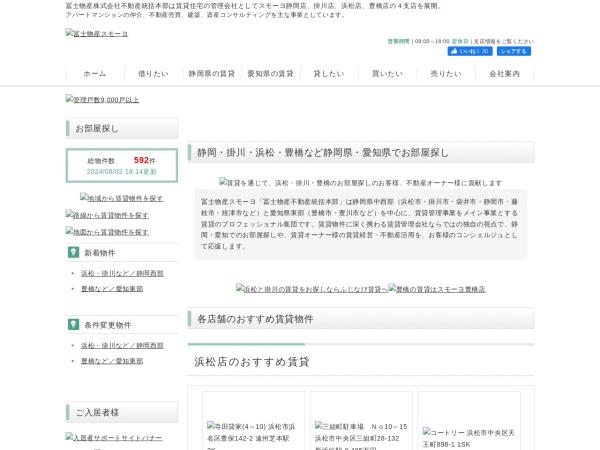Viewport: 600px width, 450px height.
Task: Click the ご入居者様 sidebar heading
Action: coord(122,412)
